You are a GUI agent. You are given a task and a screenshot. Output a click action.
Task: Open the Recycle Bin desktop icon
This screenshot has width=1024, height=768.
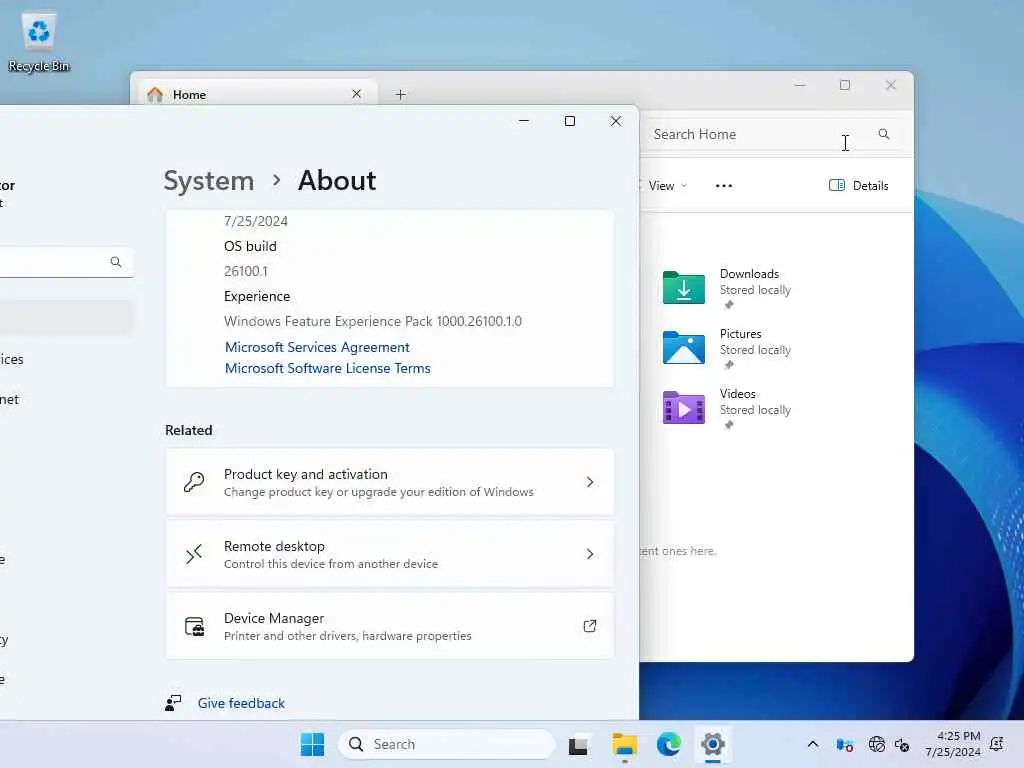39,42
